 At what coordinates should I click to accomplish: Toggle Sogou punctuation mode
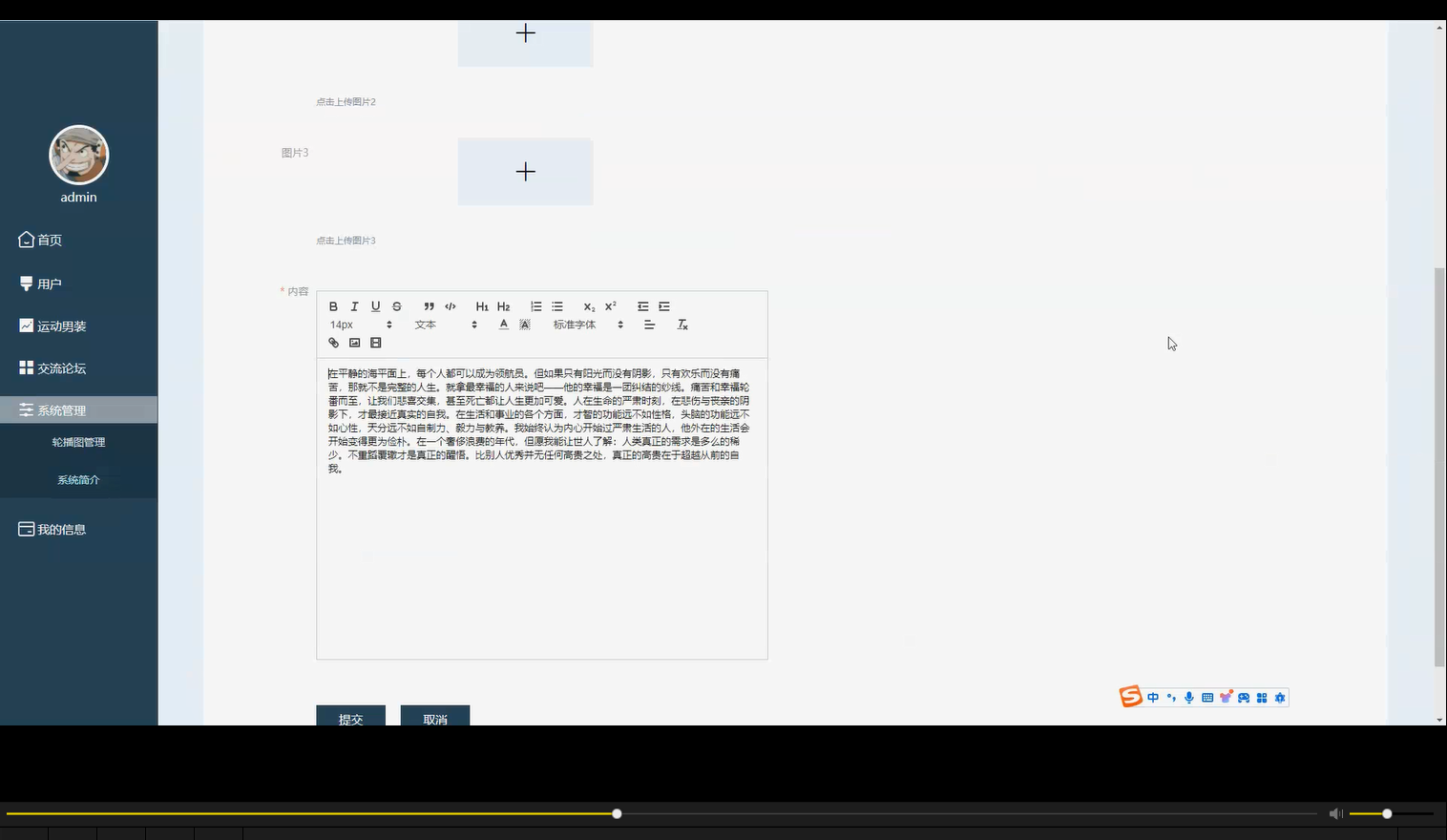[1171, 698]
